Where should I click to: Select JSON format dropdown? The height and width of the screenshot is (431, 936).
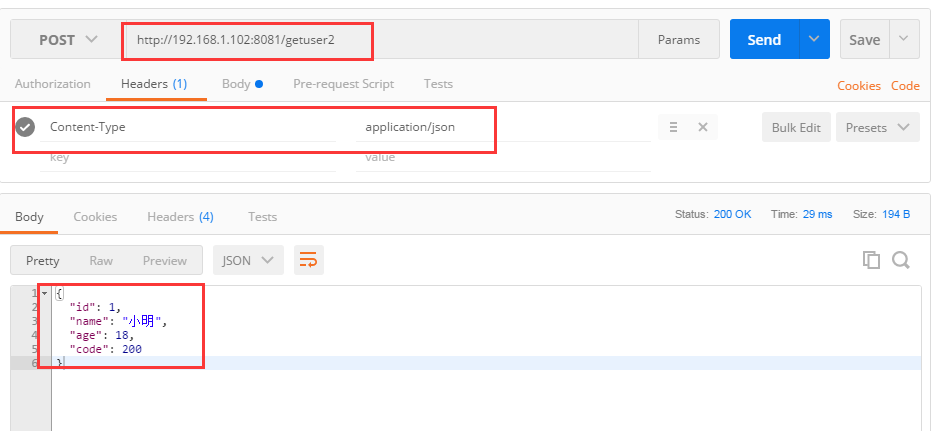[248, 260]
